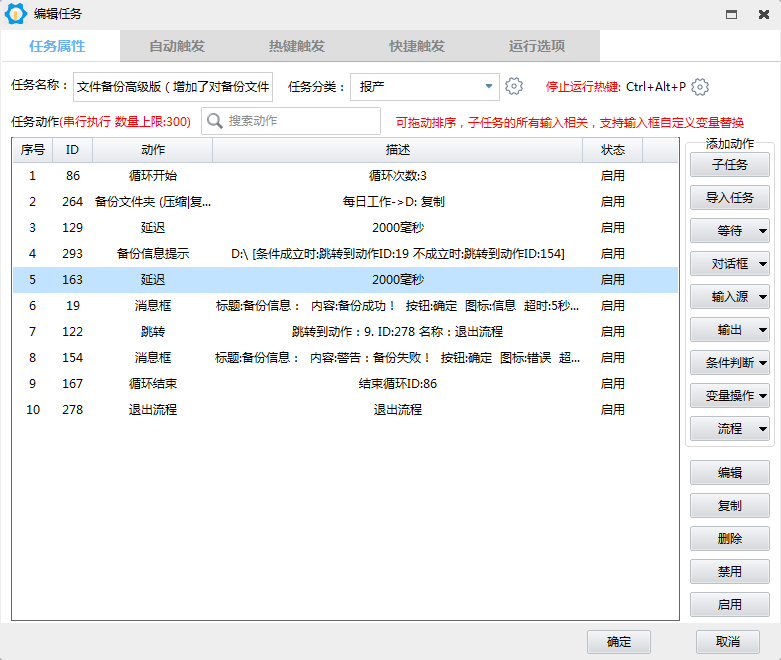Open the 等待 action dropdown
Screen dimensions: 781x660
coord(730,231)
